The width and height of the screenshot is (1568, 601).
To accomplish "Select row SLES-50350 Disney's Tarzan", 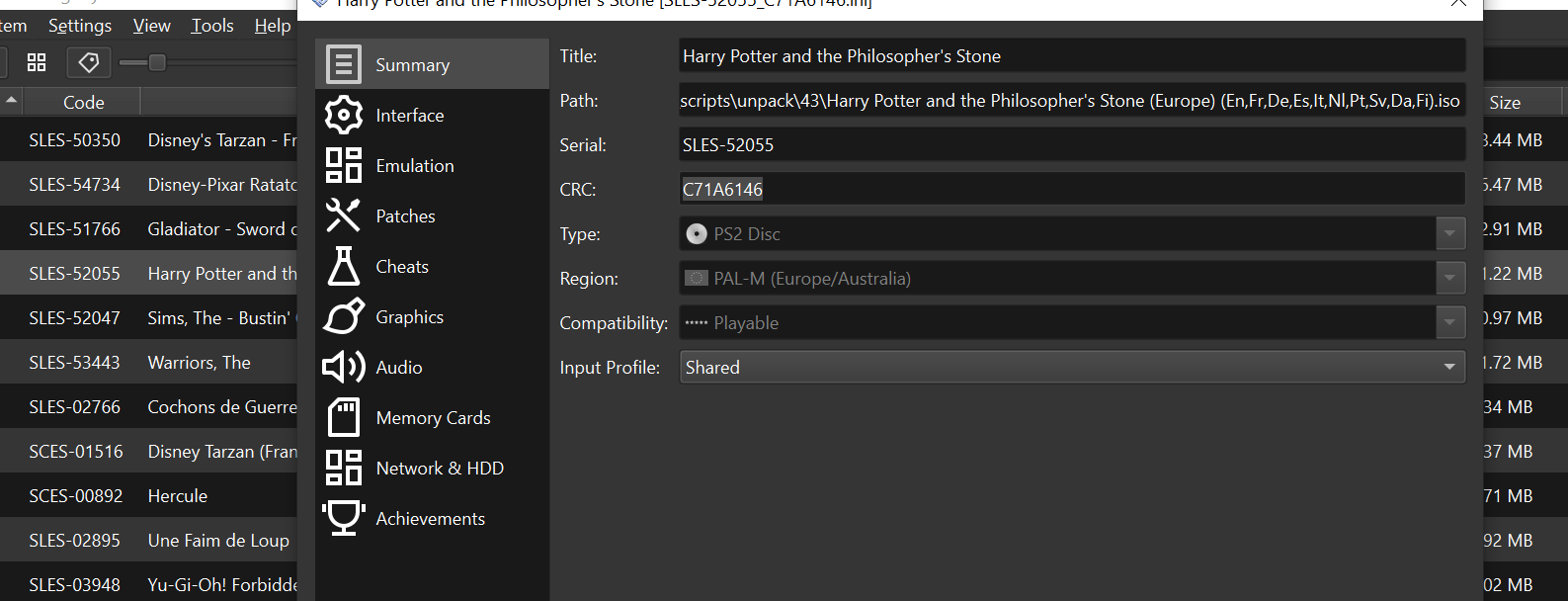I will pos(148,140).
